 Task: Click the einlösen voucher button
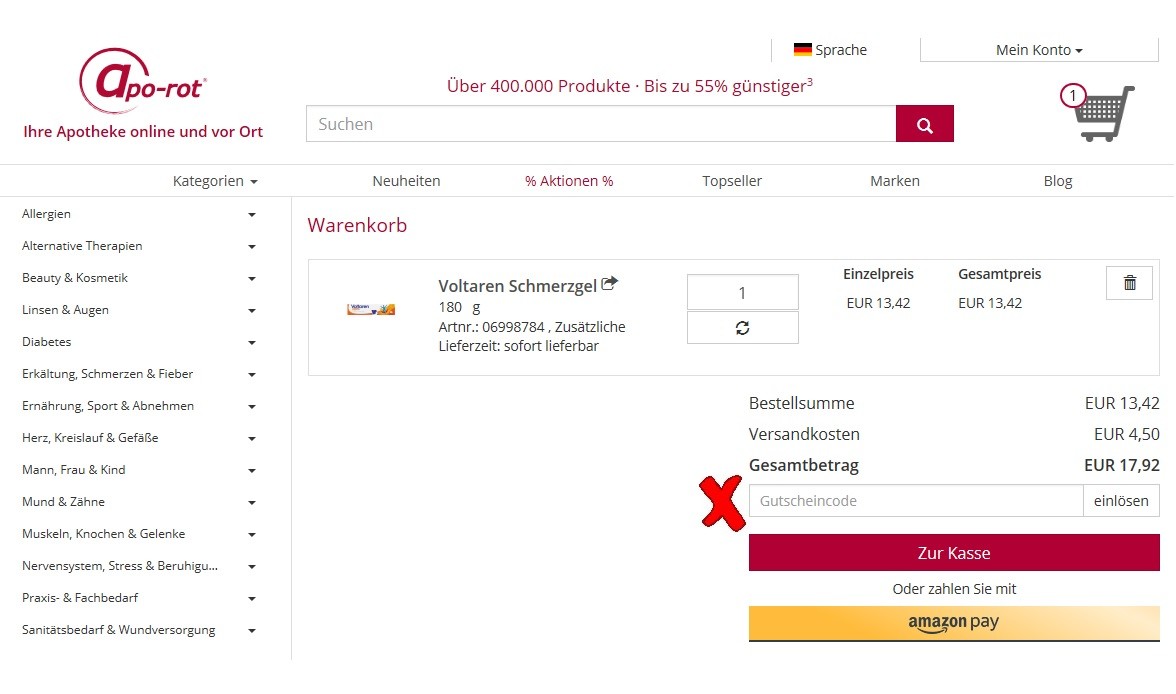click(x=1121, y=501)
